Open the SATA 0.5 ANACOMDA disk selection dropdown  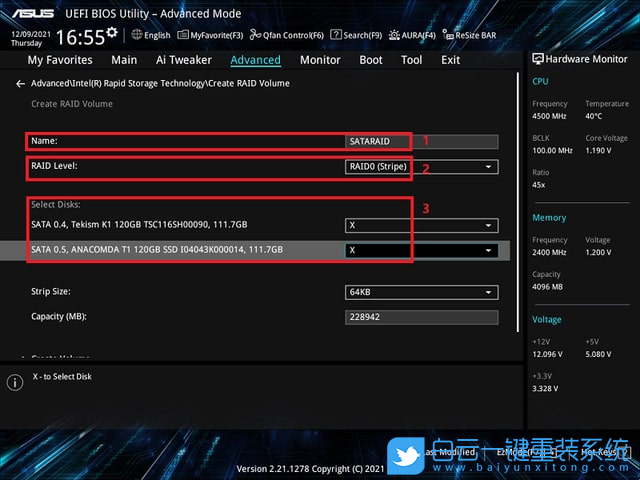point(422,250)
